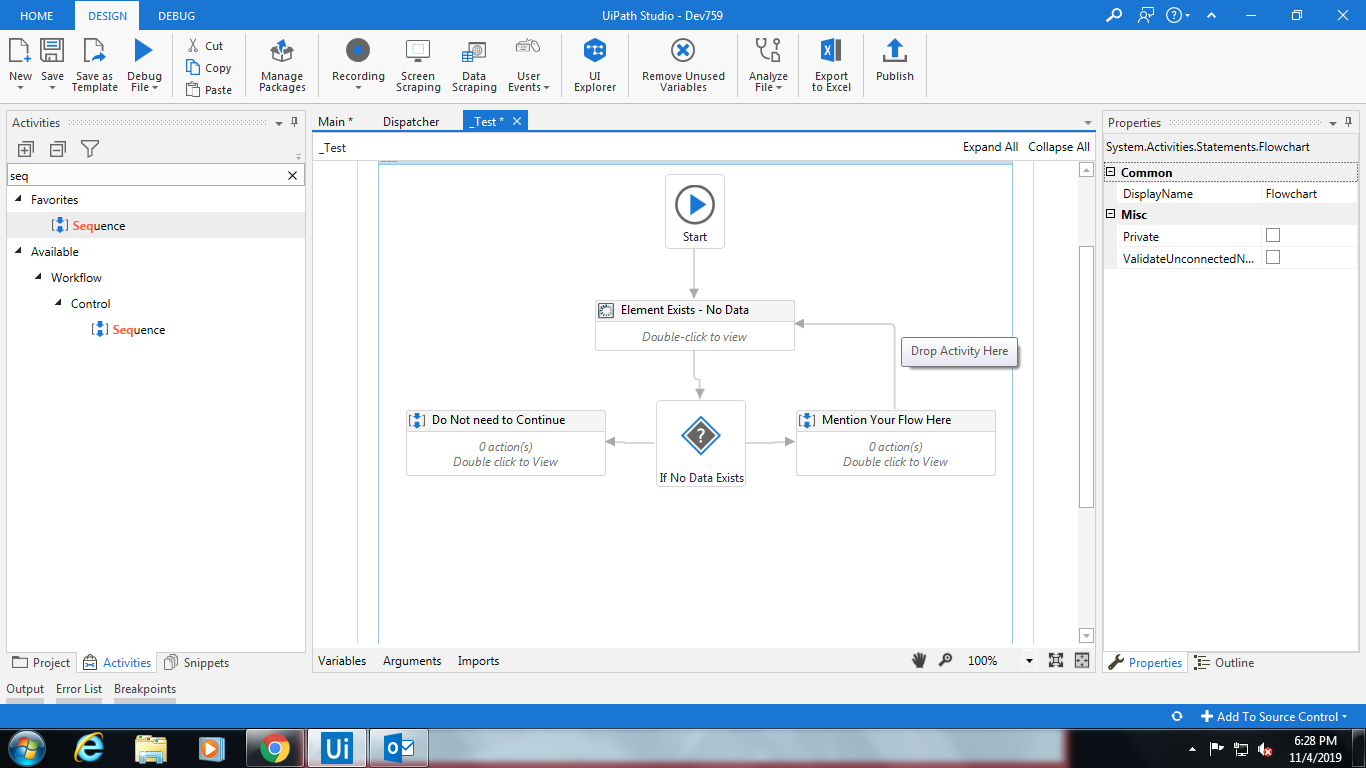
Task: Click the magnifier zoom icon in designer footer
Action: [945, 660]
